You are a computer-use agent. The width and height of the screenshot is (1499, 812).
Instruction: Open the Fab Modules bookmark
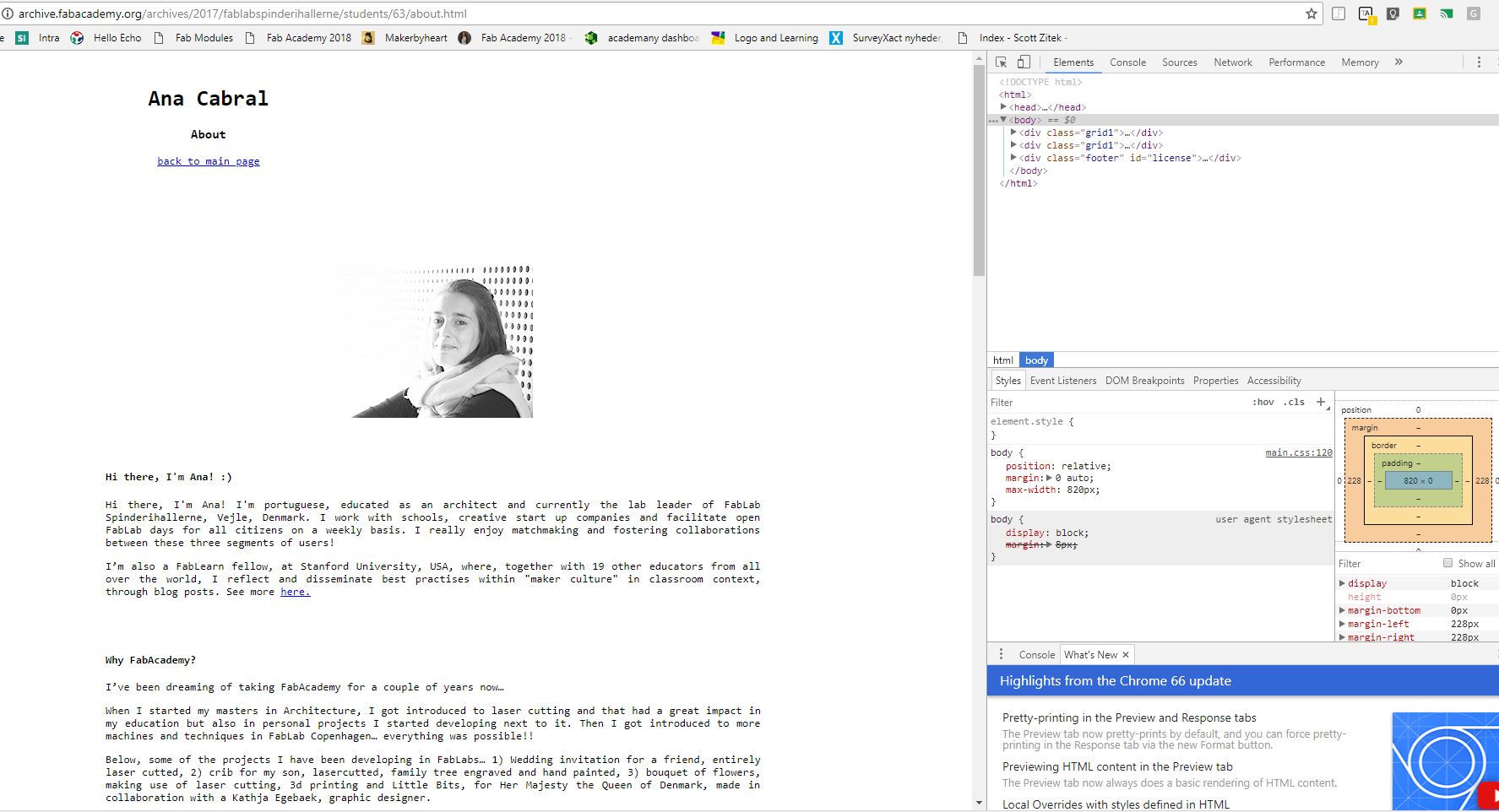[193, 38]
